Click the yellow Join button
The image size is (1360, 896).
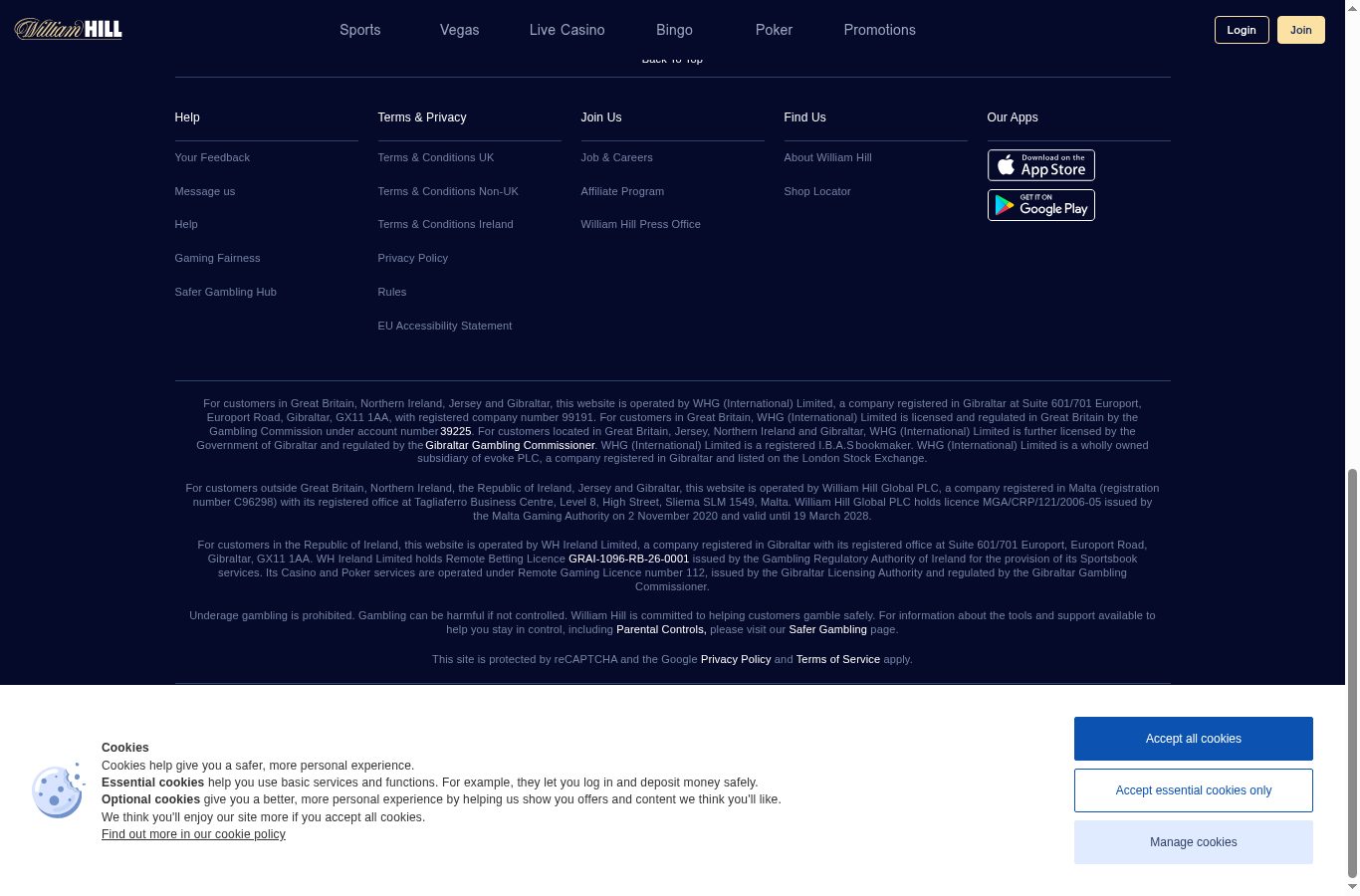point(1301,30)
